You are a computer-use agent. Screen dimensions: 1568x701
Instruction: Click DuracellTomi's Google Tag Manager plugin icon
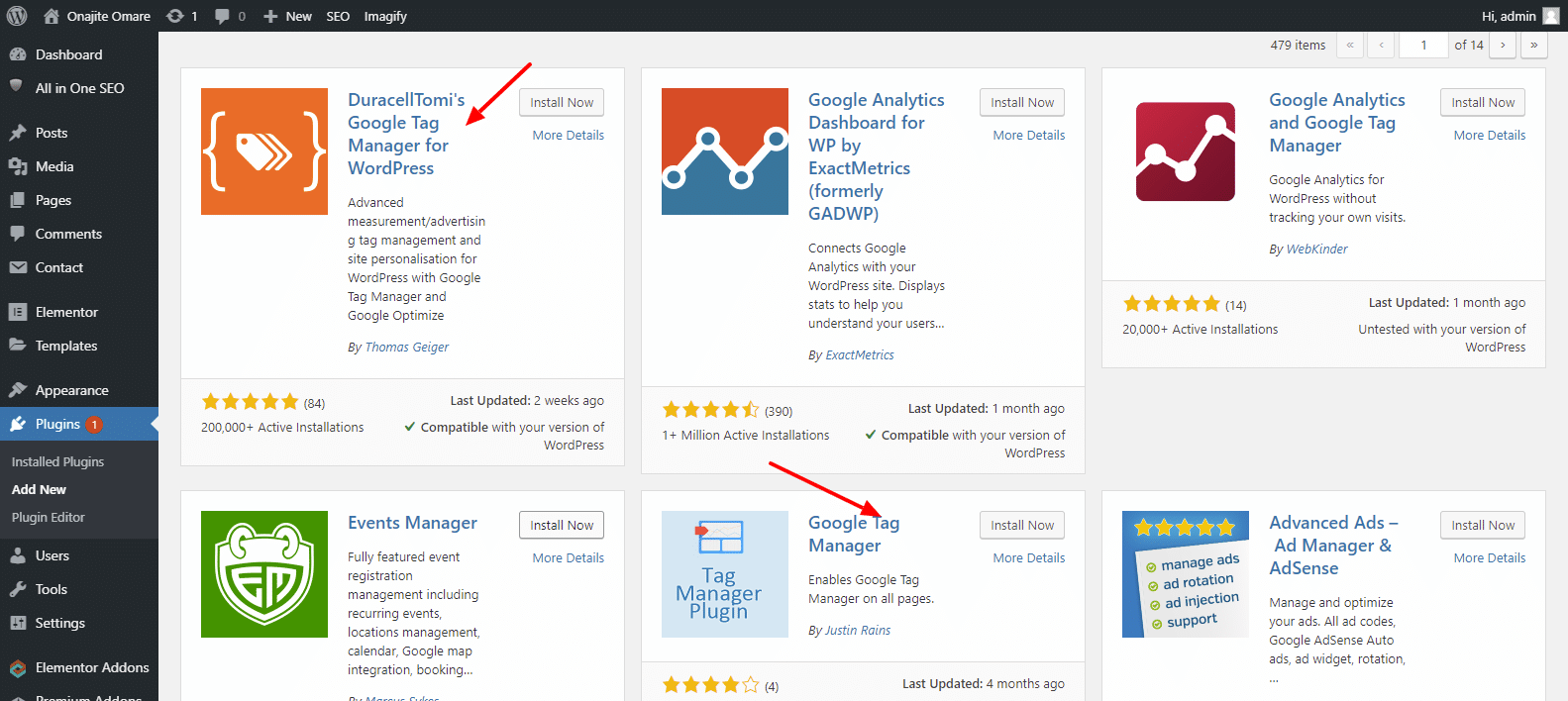coord(264,151)
